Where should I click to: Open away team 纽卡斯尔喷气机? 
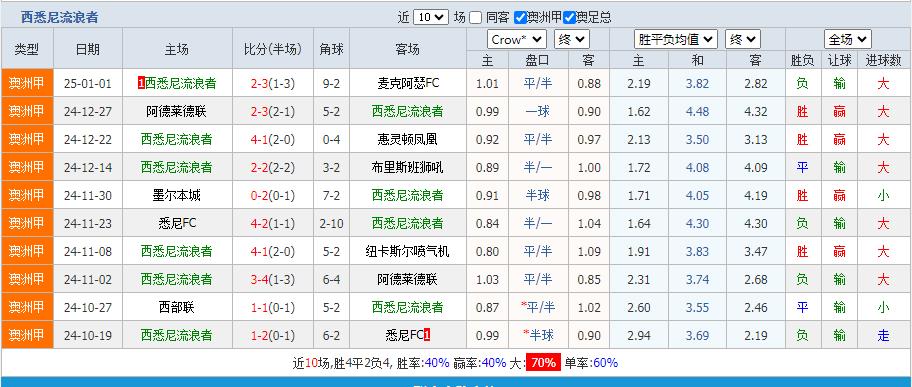[408, 251]
